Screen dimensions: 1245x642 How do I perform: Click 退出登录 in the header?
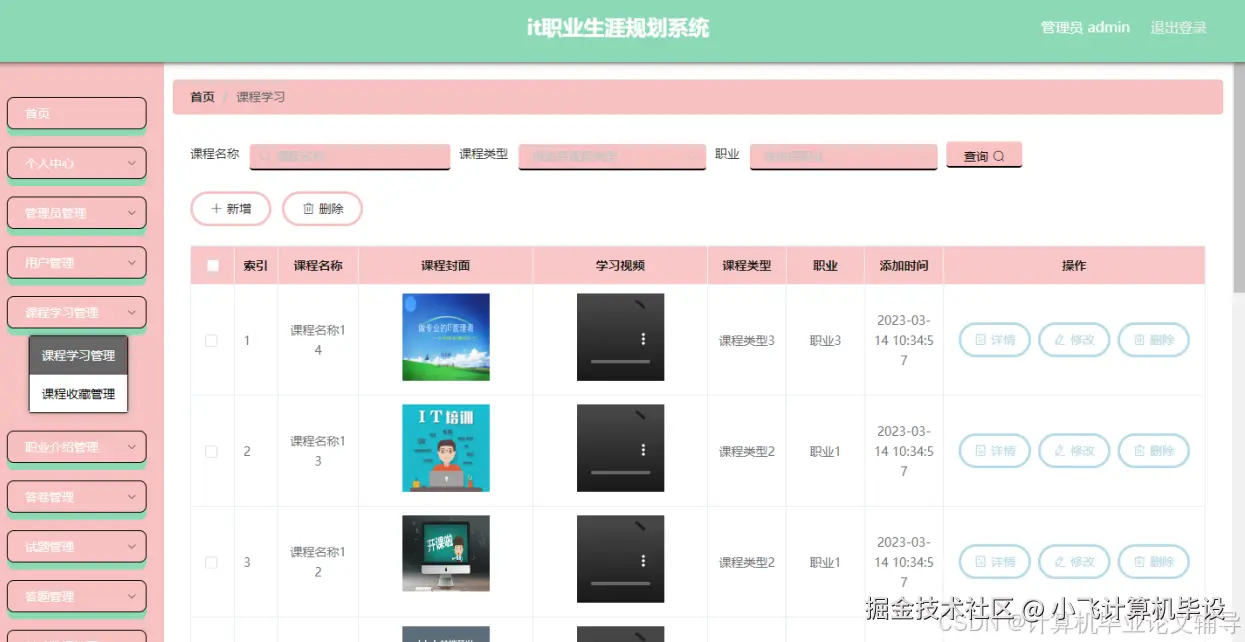[x=1178, y=28]
